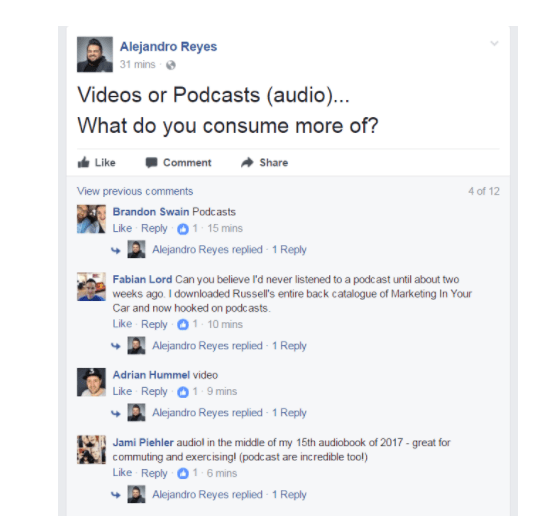
Task: View previous comments
Action: coord(135,191)
